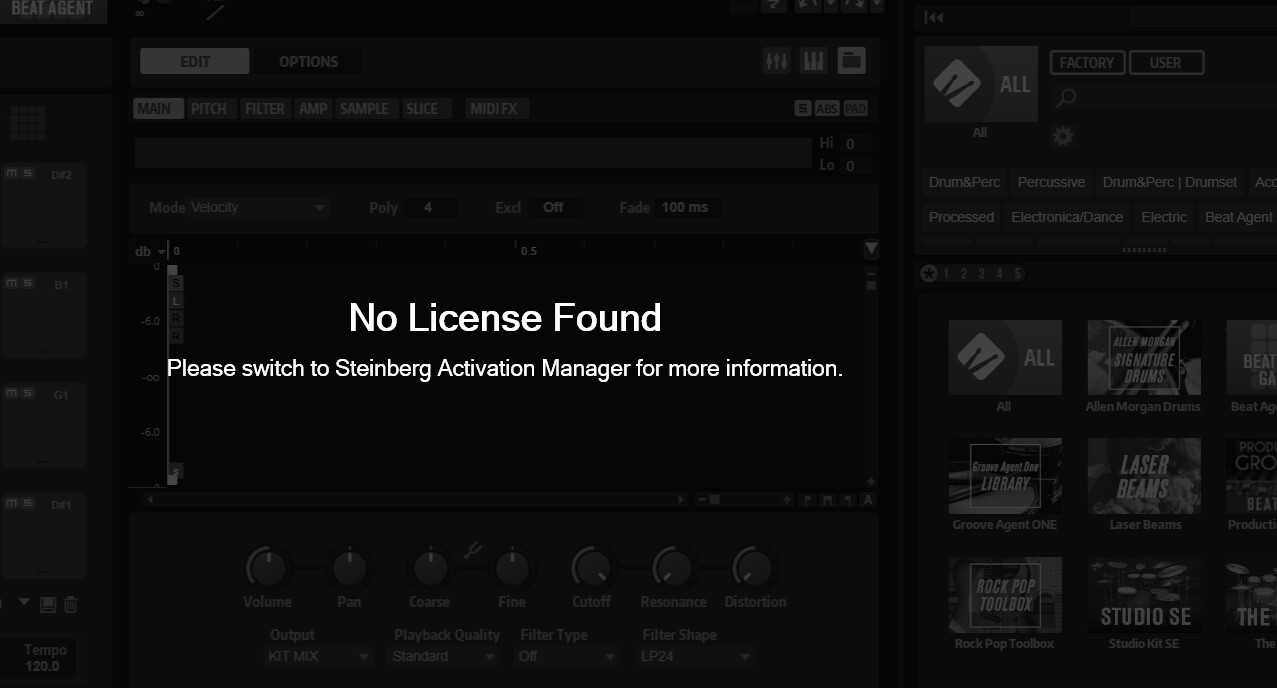Click the Distortion knob
Screen dimensions: 1277x688
click(754, 568)
